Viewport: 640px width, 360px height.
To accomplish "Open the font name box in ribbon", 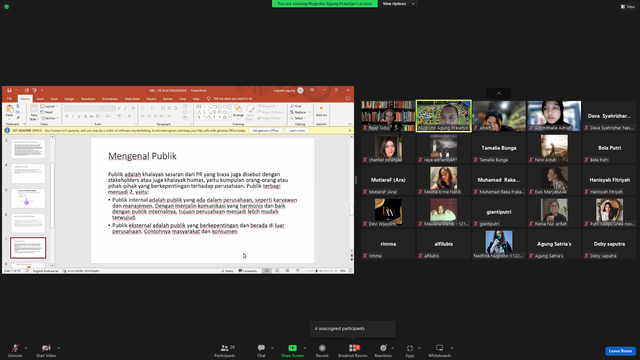I will [83, 108].
